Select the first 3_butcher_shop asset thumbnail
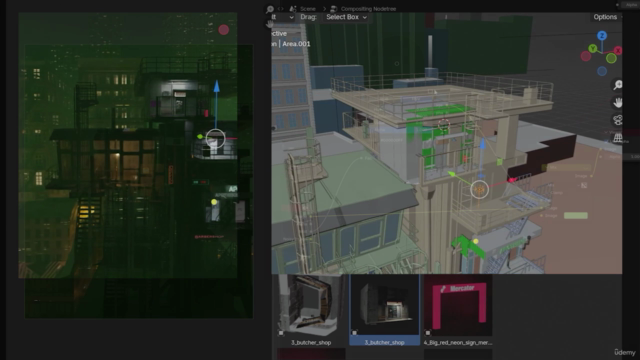Image resolution: width=640 pixels, height=360 pixels. pos(311,305)
